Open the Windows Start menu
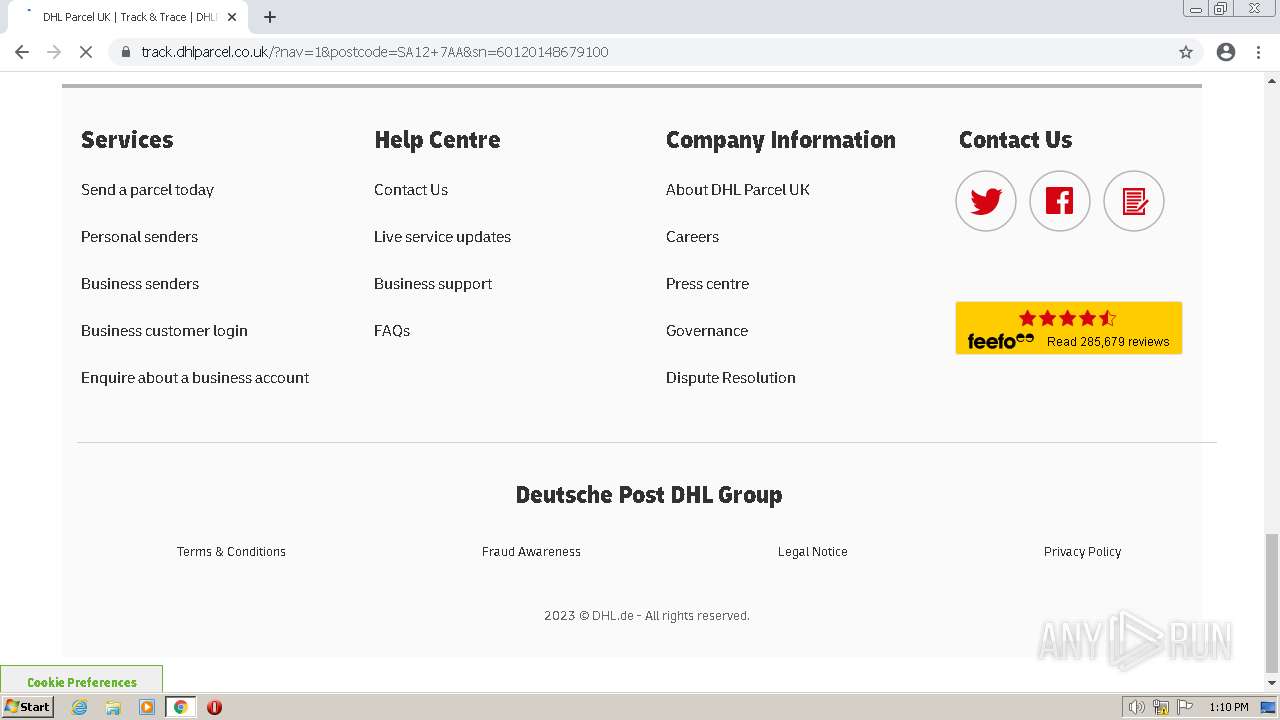Image resolution: width=1280 pixels, height=720 pixels. pyautogui.click(x=28, y=707)
